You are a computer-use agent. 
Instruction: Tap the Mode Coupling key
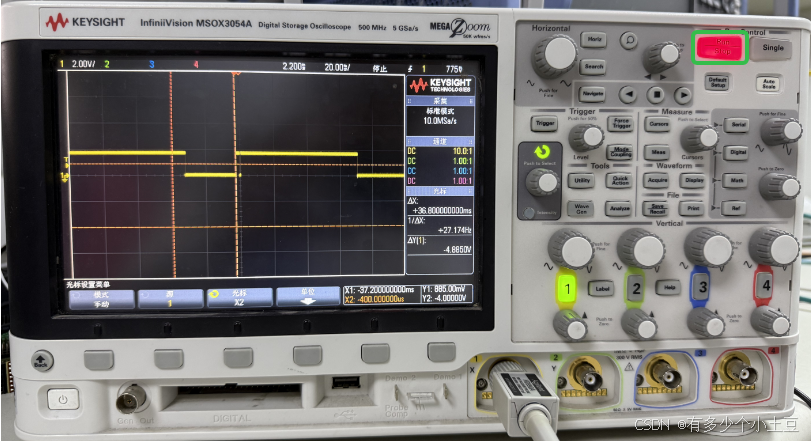click(x=621, y=151)
